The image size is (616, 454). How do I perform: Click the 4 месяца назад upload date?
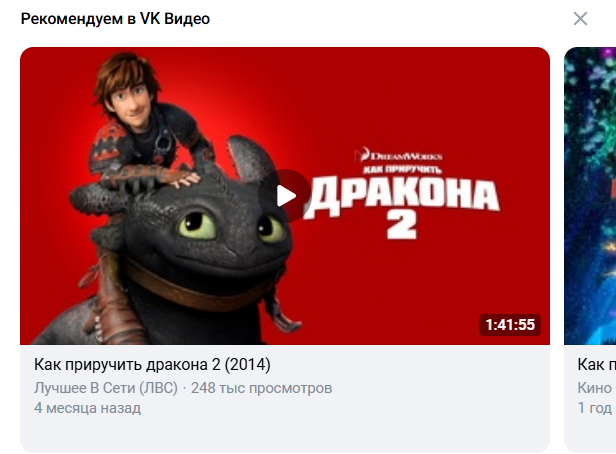coord(87,408)
